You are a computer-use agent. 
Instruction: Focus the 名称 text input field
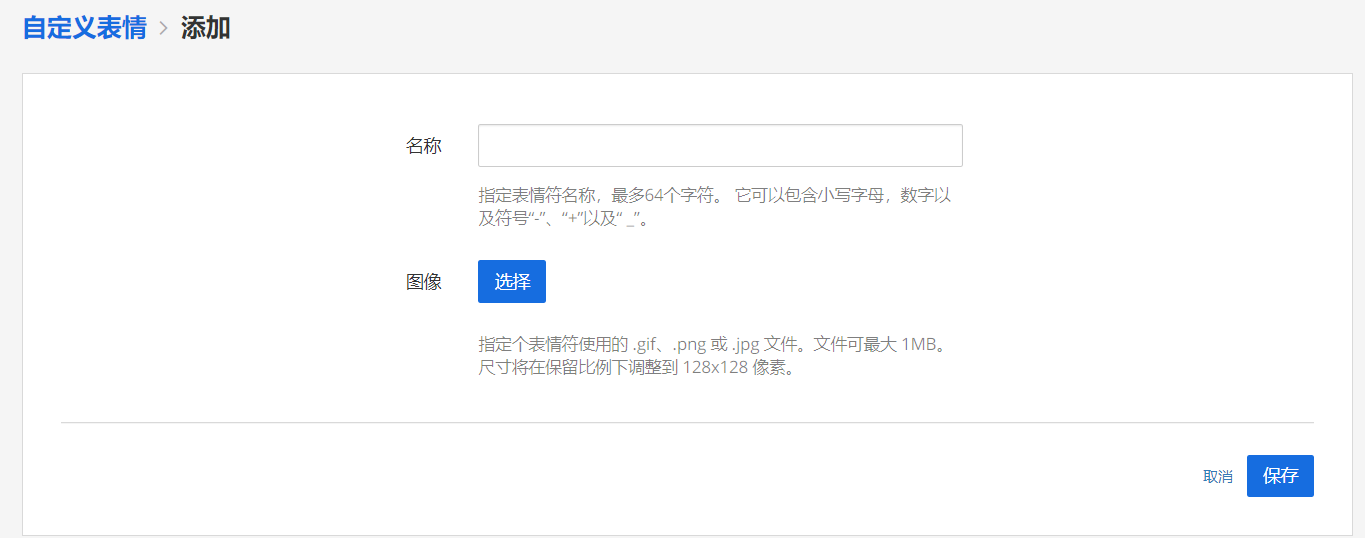point(720,146)
